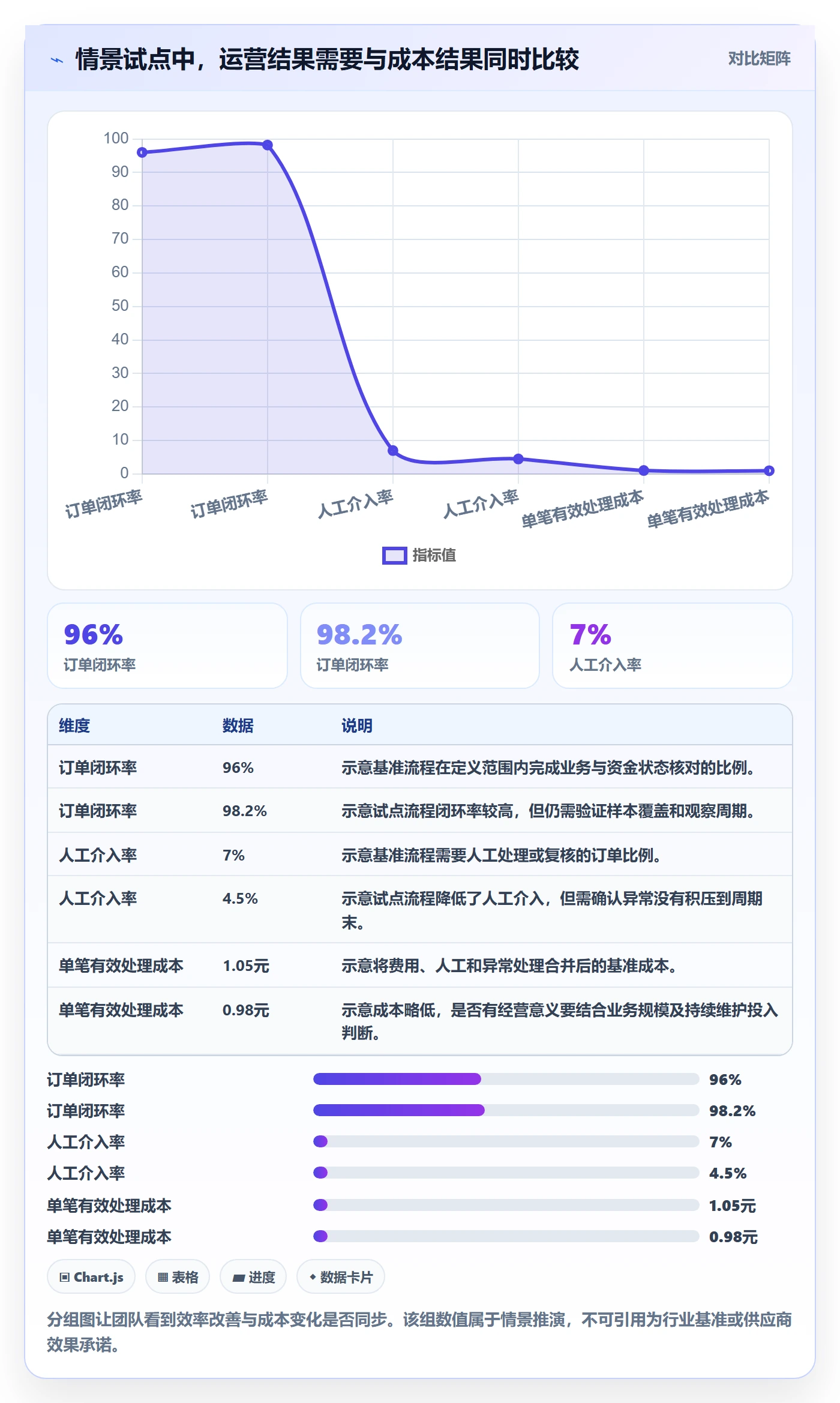This screenshot has width=840, height=1403.
Task: Click the 50 y-axis label
Action: (120, 306)
